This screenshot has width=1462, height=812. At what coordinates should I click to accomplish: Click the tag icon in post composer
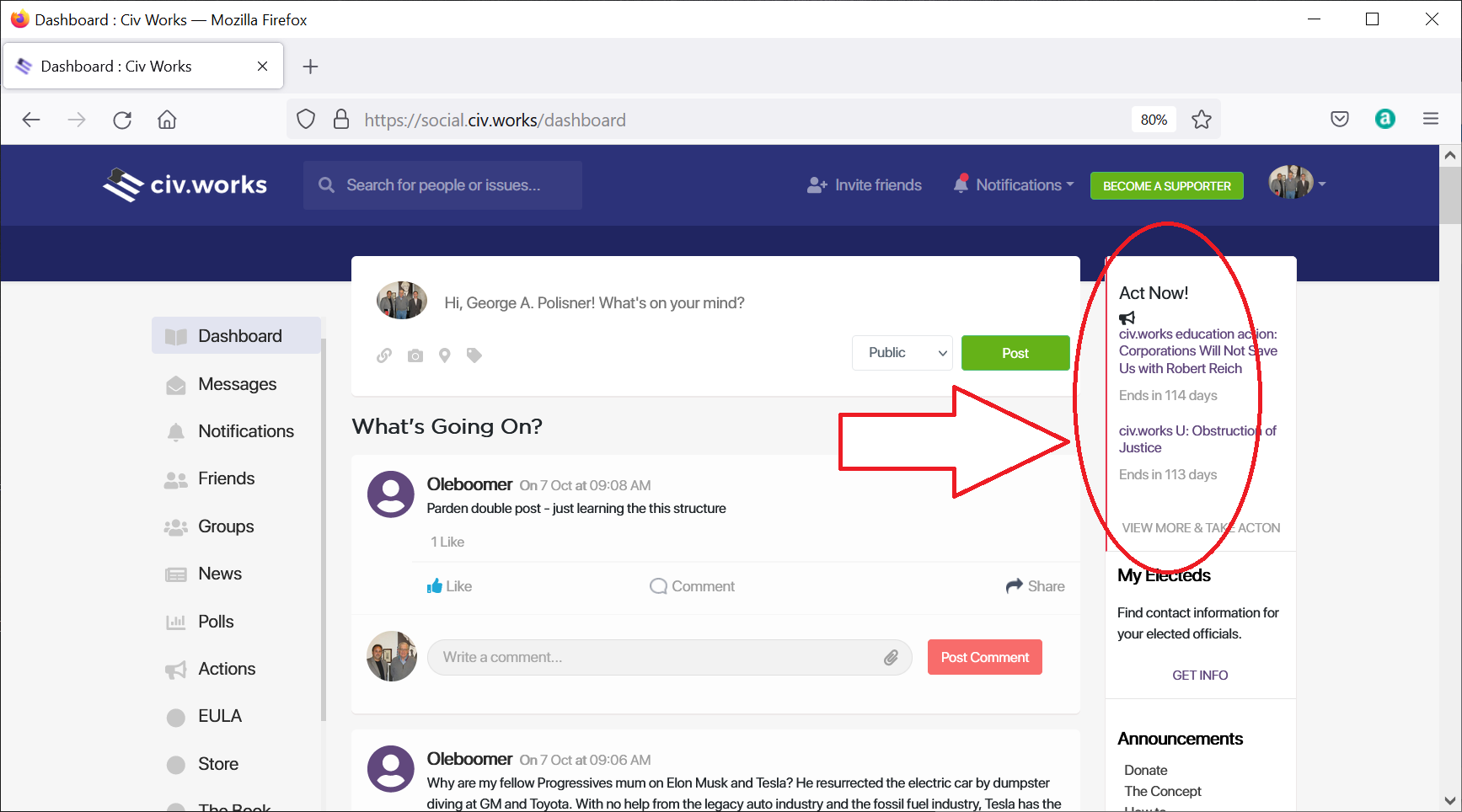pyautogui.click(x=474, y=355)
